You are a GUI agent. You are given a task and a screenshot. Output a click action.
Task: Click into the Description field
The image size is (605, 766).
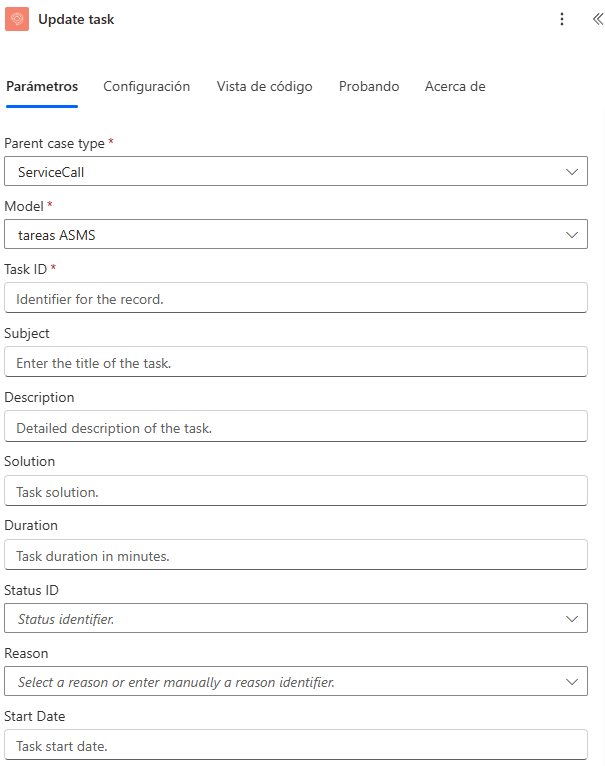295,427
